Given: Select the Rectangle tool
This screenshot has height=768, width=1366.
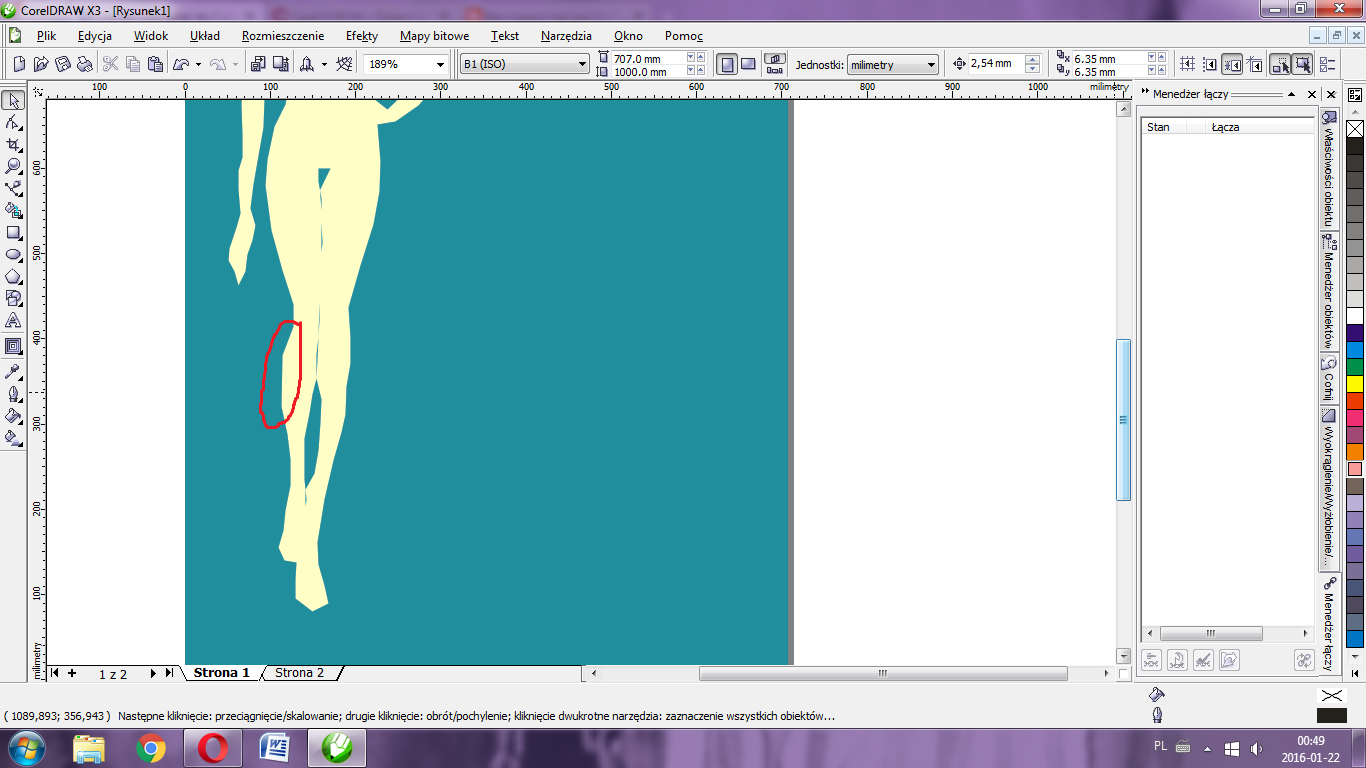Looking at the screenshot, I should coord(13,232).
